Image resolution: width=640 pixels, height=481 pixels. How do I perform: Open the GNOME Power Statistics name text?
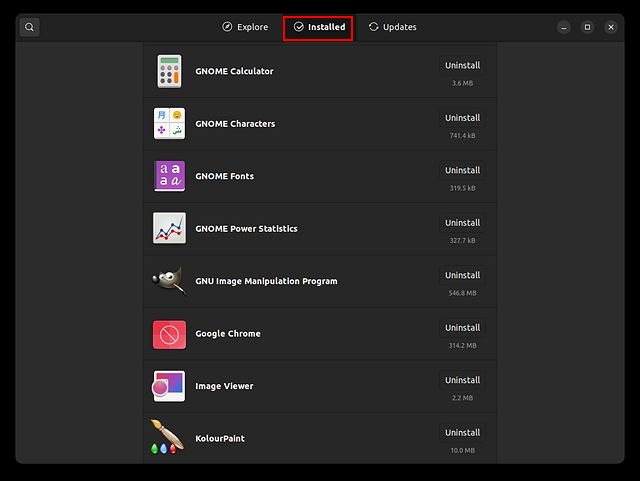coord(246,229)
